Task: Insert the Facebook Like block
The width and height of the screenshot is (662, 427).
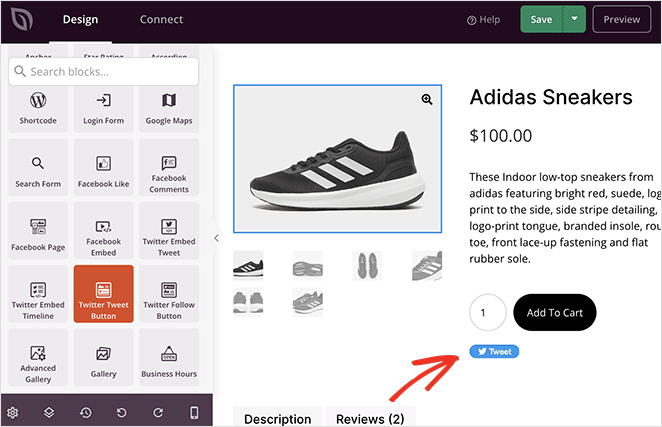Action: tap(103, 167)
